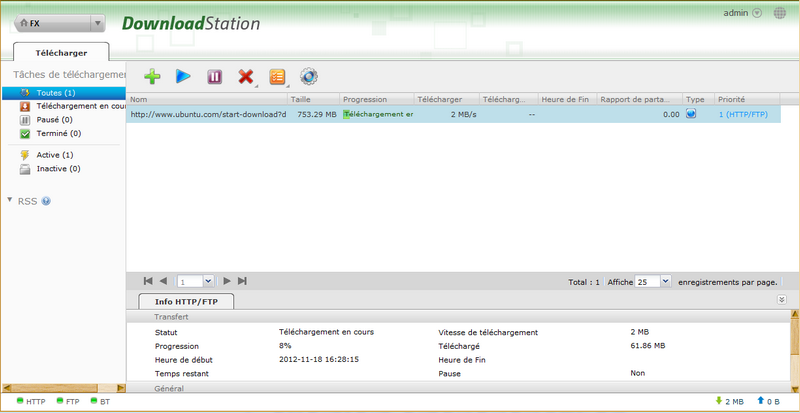Open the admin user menu arrow
Screen dimensions: 800x413
[757, 13]
